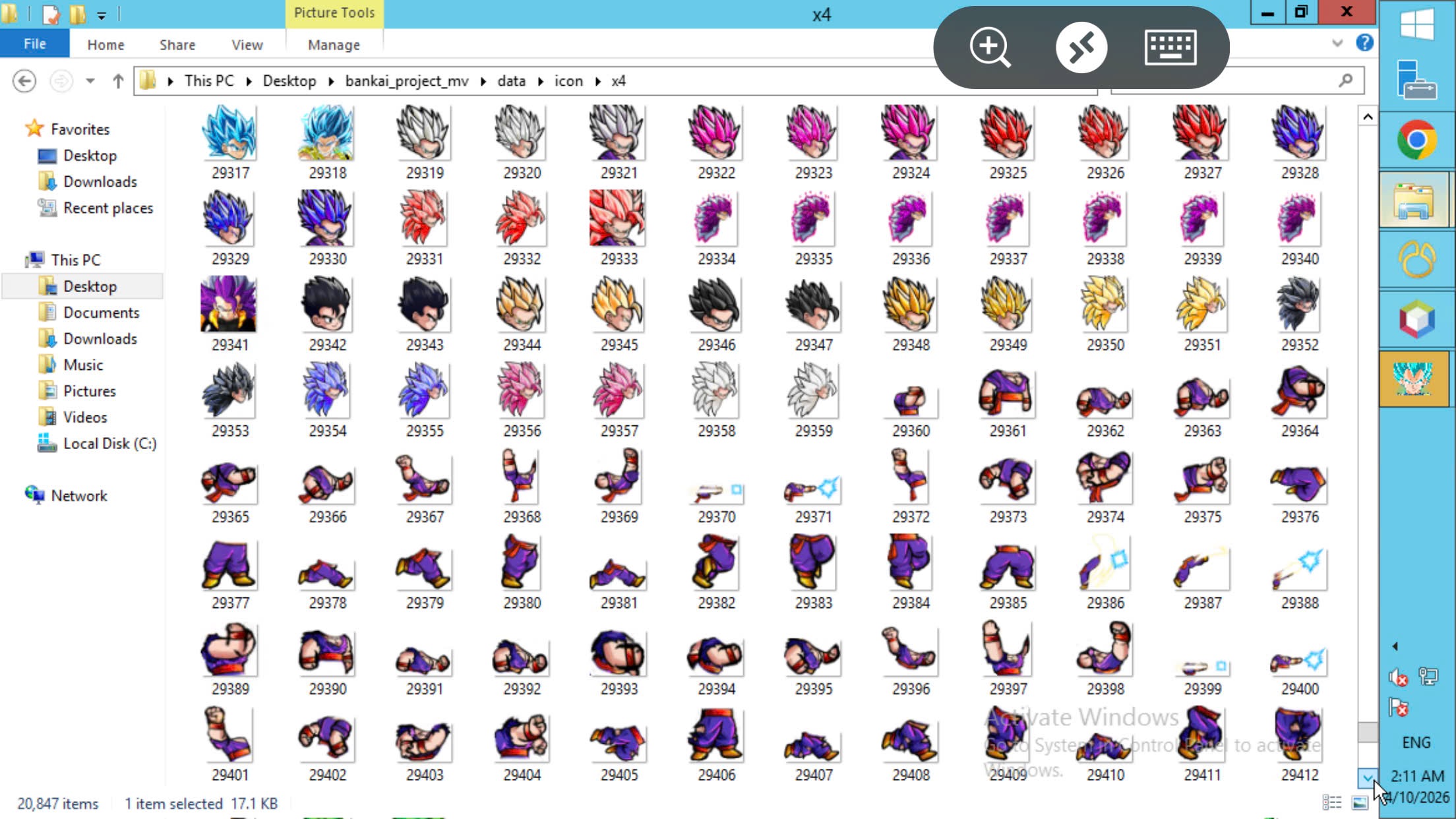Click the Back navigation arrow
1456x819 pixels.
pyautogui.click(x=24, y=81)
